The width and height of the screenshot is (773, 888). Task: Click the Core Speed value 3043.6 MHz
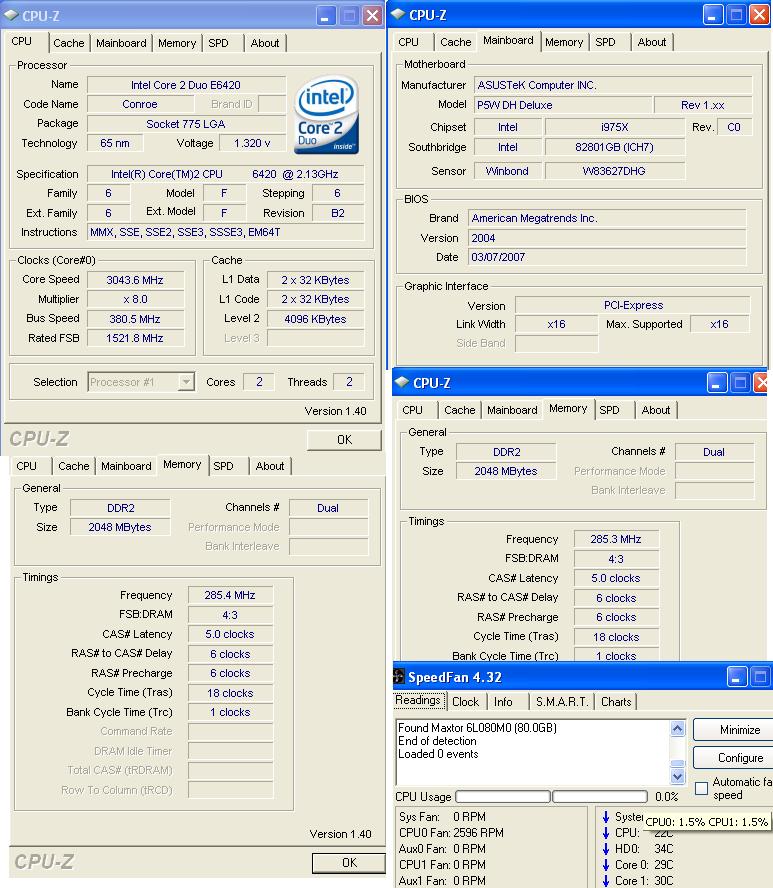(135, 280)
